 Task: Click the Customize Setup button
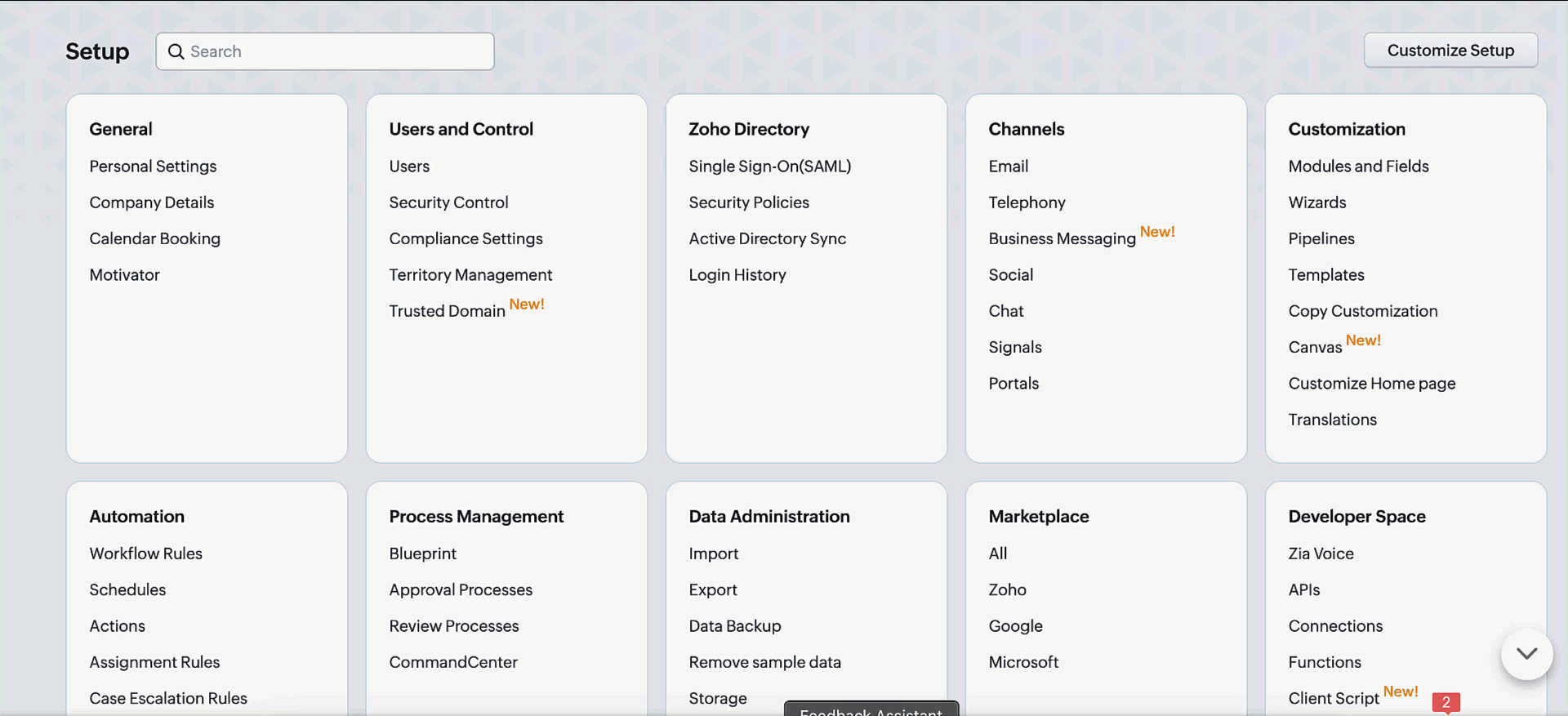click(x=1450, y=51)
